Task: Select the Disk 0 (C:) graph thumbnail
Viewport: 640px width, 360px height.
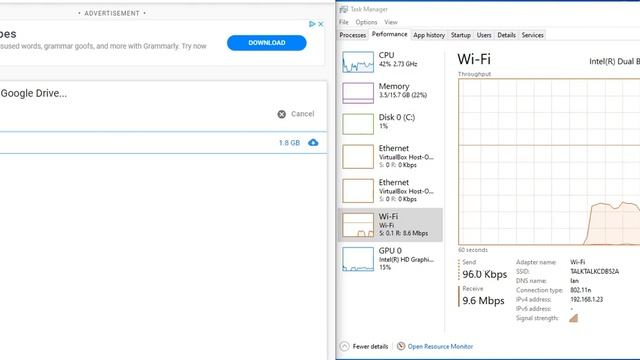Action: point(358,124)
